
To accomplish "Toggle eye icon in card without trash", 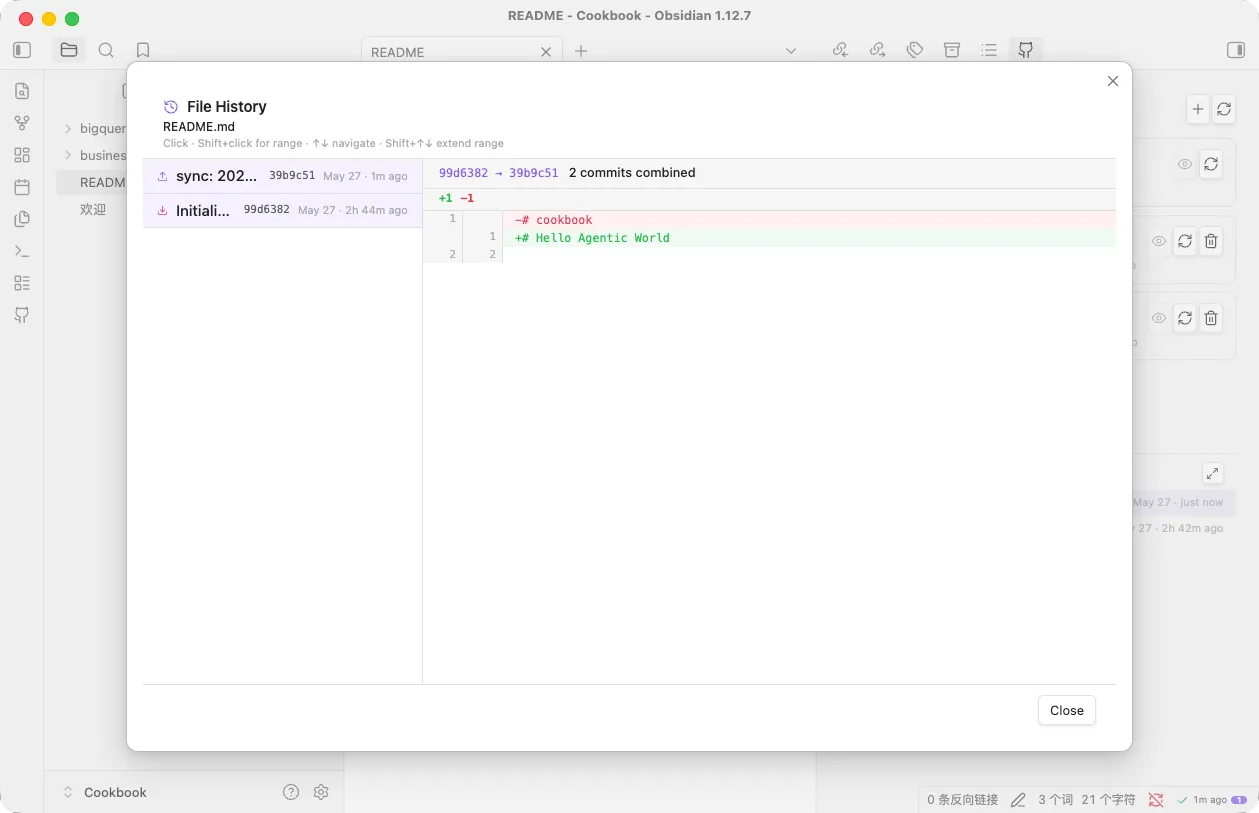I will pyautogui.click(x=1185, y=164).
